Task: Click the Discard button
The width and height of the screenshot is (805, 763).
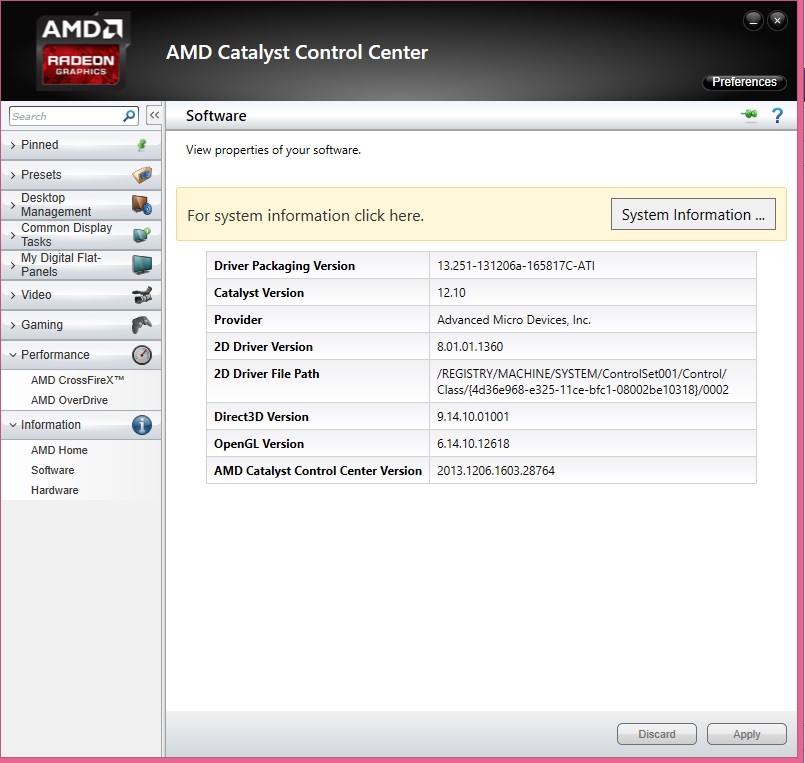Action: [657, 734]
